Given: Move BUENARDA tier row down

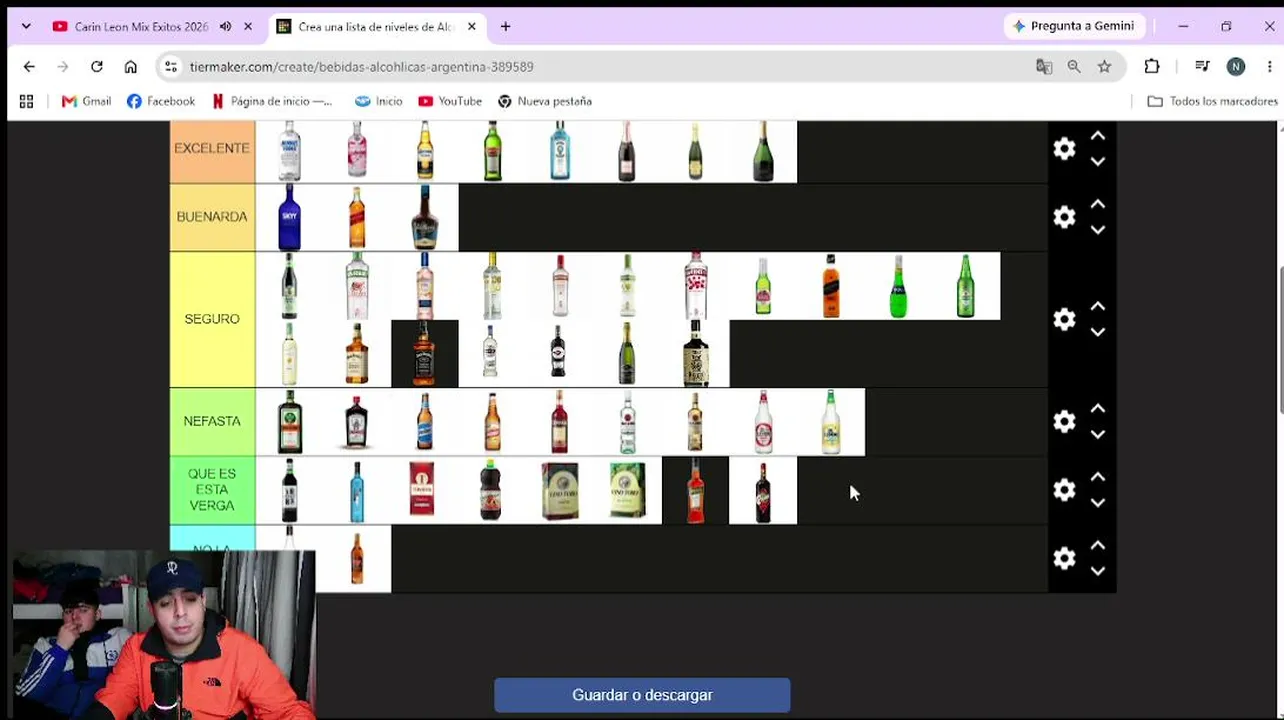Looking at the screenshot, I should [x=1097, y=229].
